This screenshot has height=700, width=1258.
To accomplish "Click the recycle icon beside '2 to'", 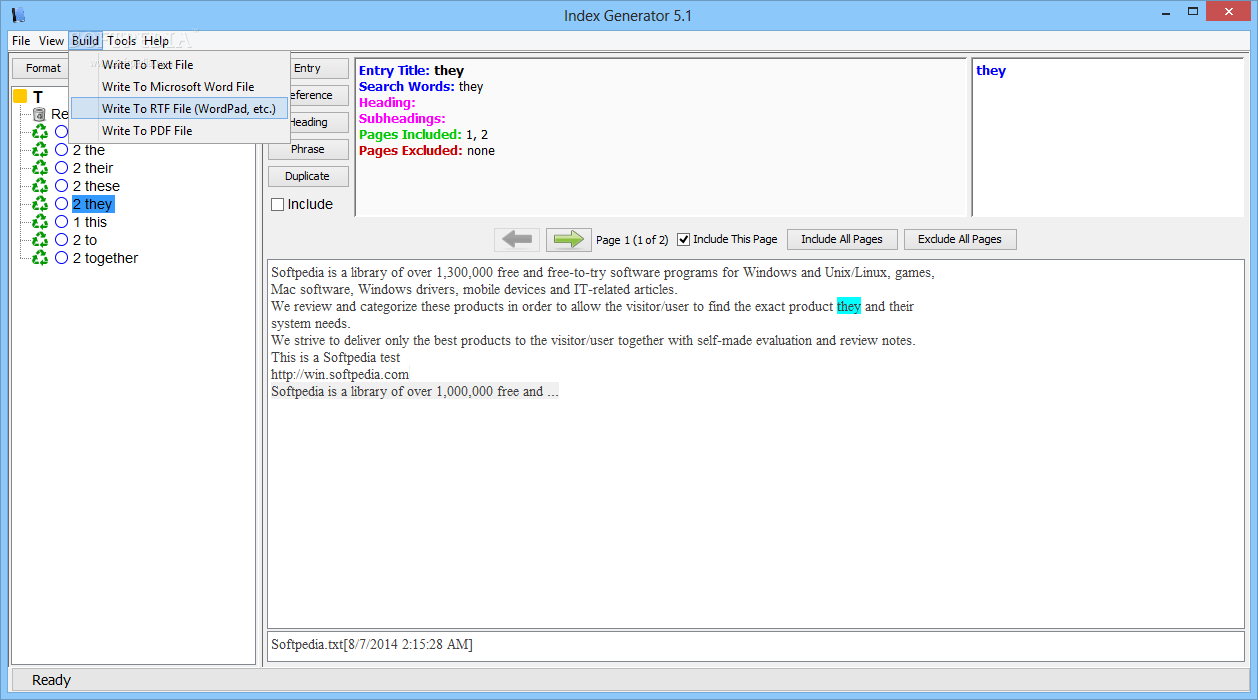I will pyautogui.click(x=40, y=240).
